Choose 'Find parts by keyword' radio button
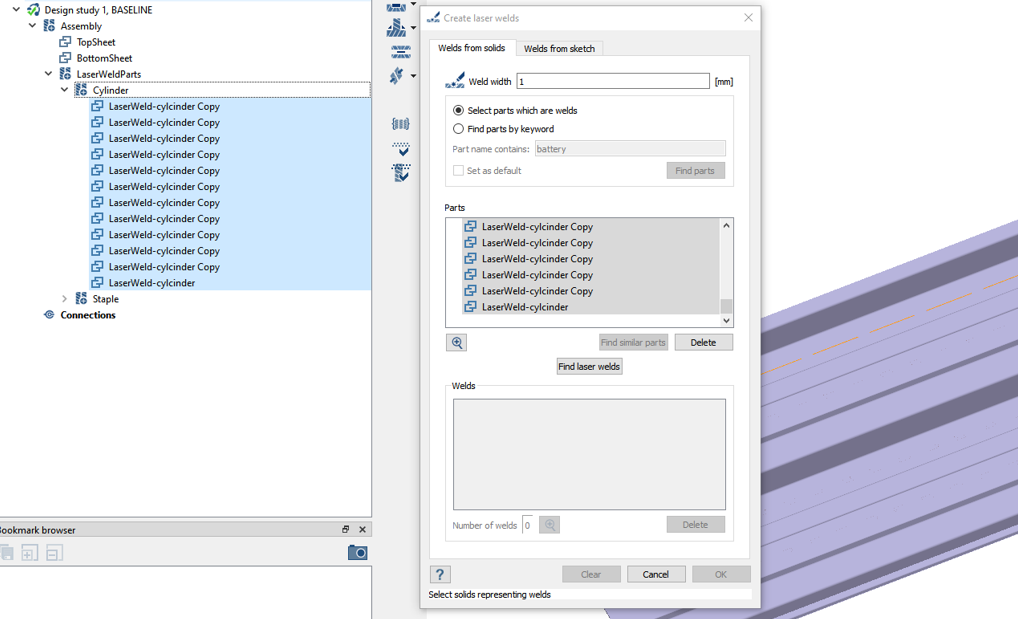 coord(458,129)
